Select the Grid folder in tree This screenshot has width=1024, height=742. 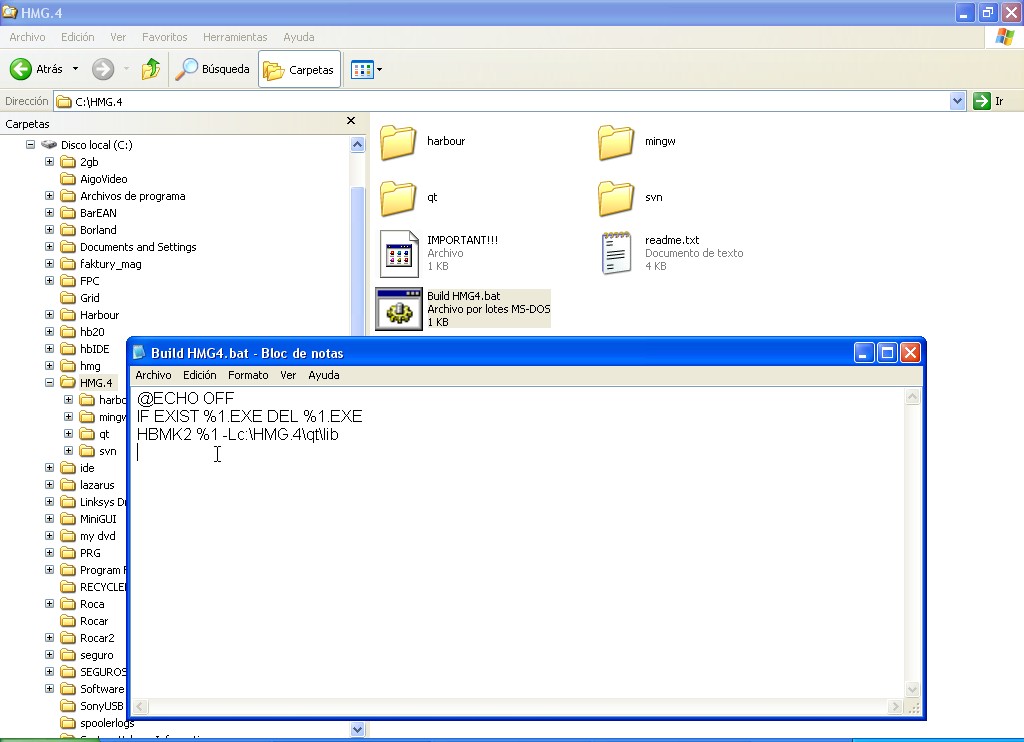click(89, 298)
